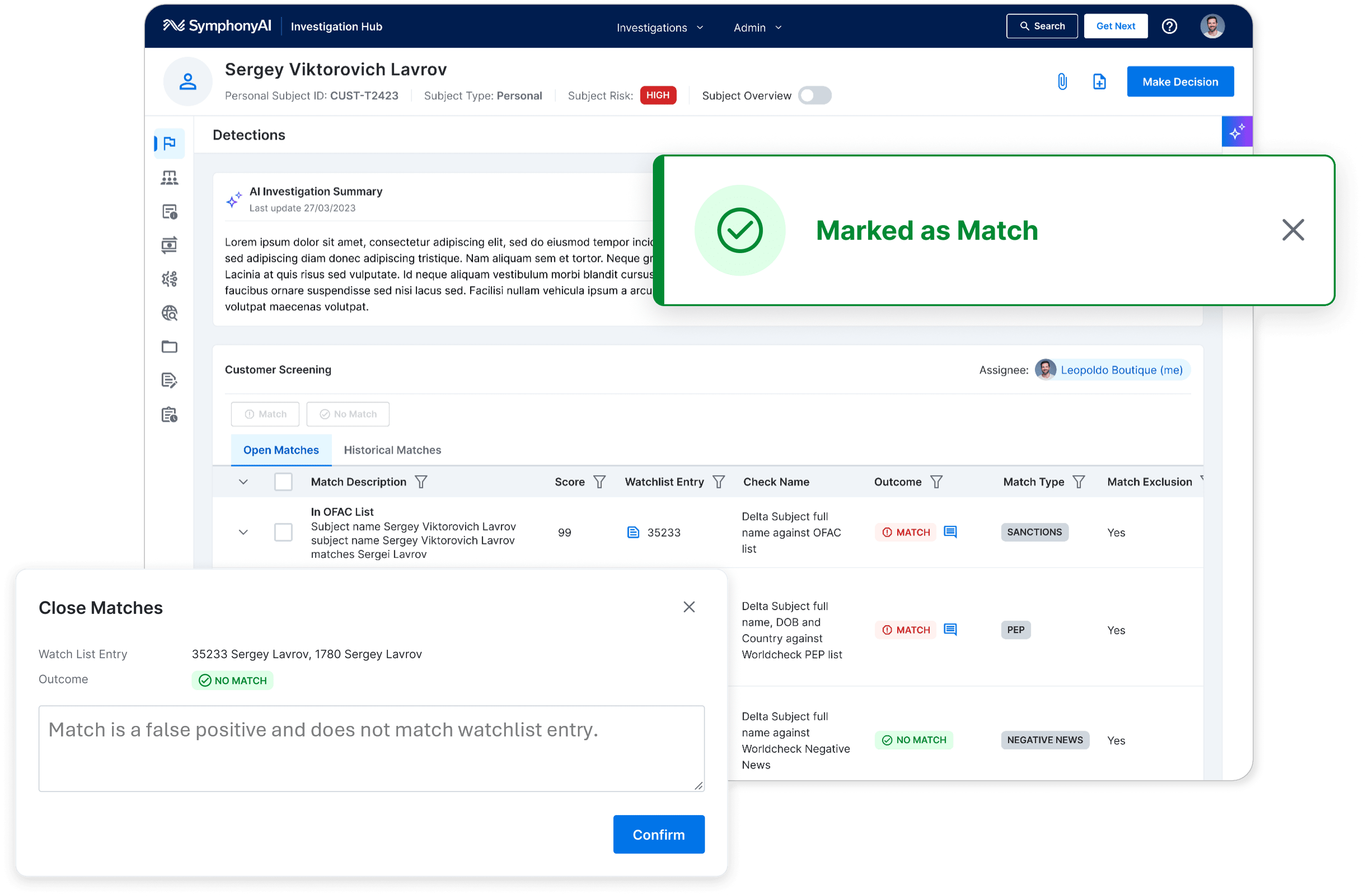Click the false positive comment text area
This screenshot has width=1366, height=896.
coord(372,749)
